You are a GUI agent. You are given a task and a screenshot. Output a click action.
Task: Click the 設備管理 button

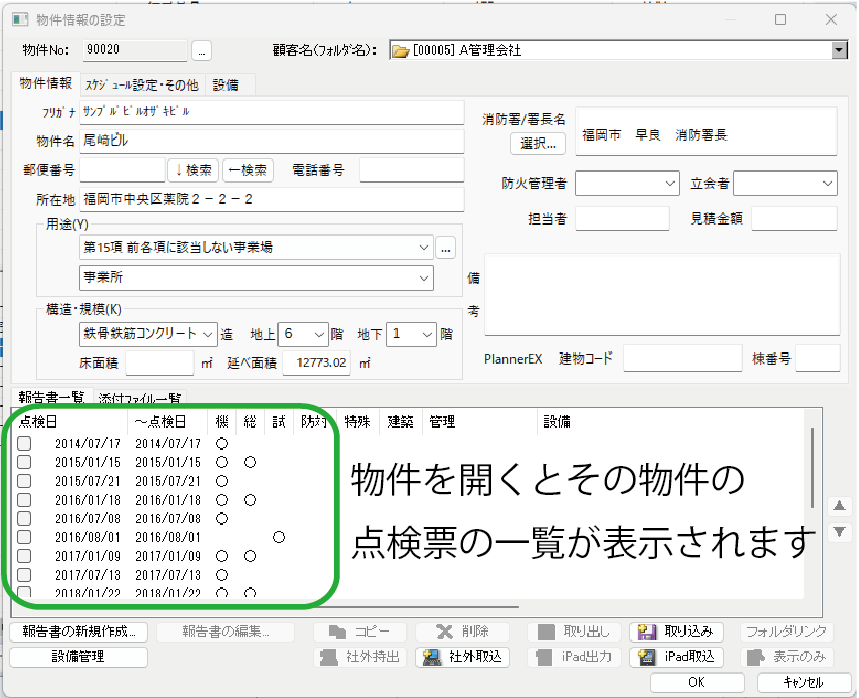(x=79, y=657)
